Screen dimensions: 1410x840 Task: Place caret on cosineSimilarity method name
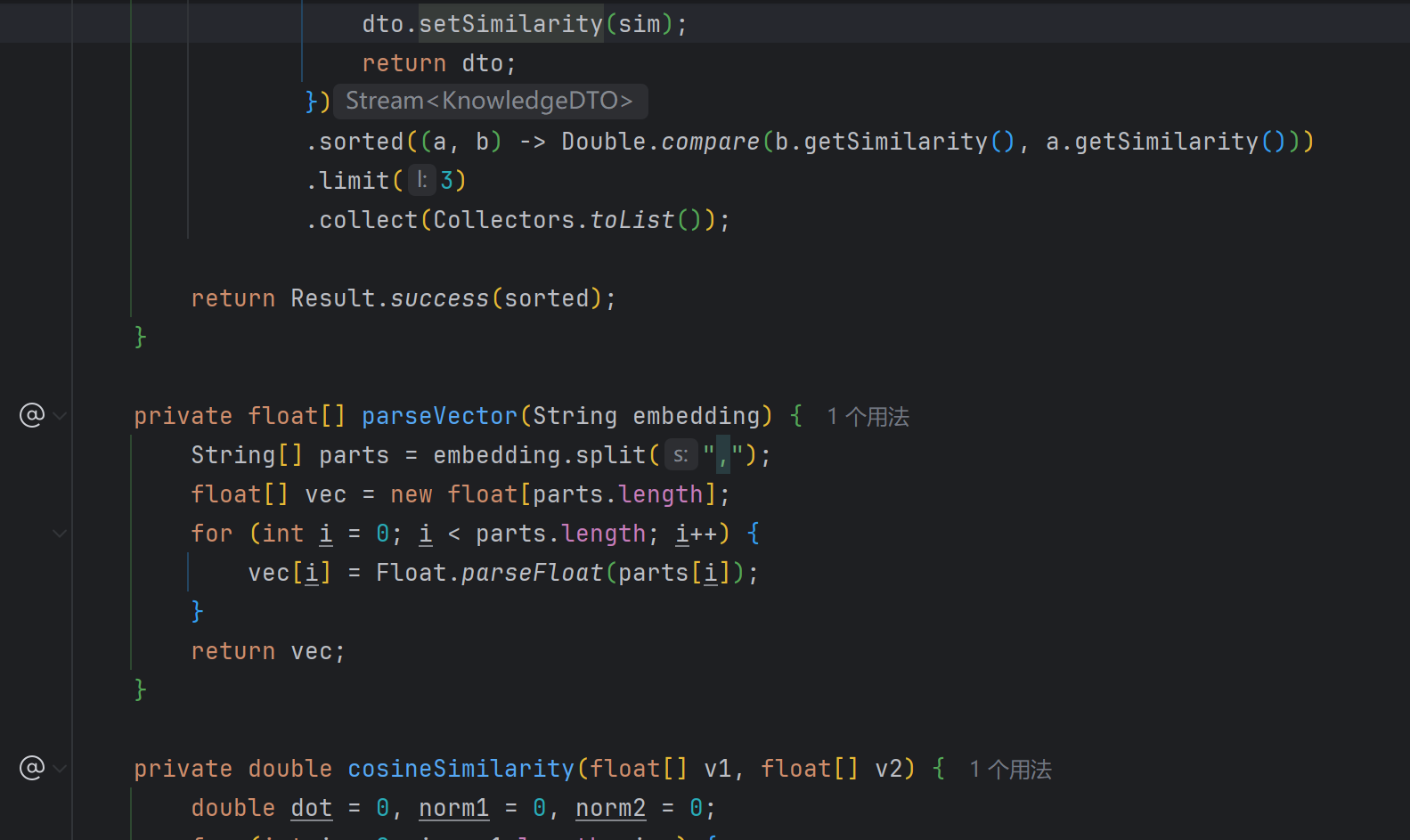point(461,769)
